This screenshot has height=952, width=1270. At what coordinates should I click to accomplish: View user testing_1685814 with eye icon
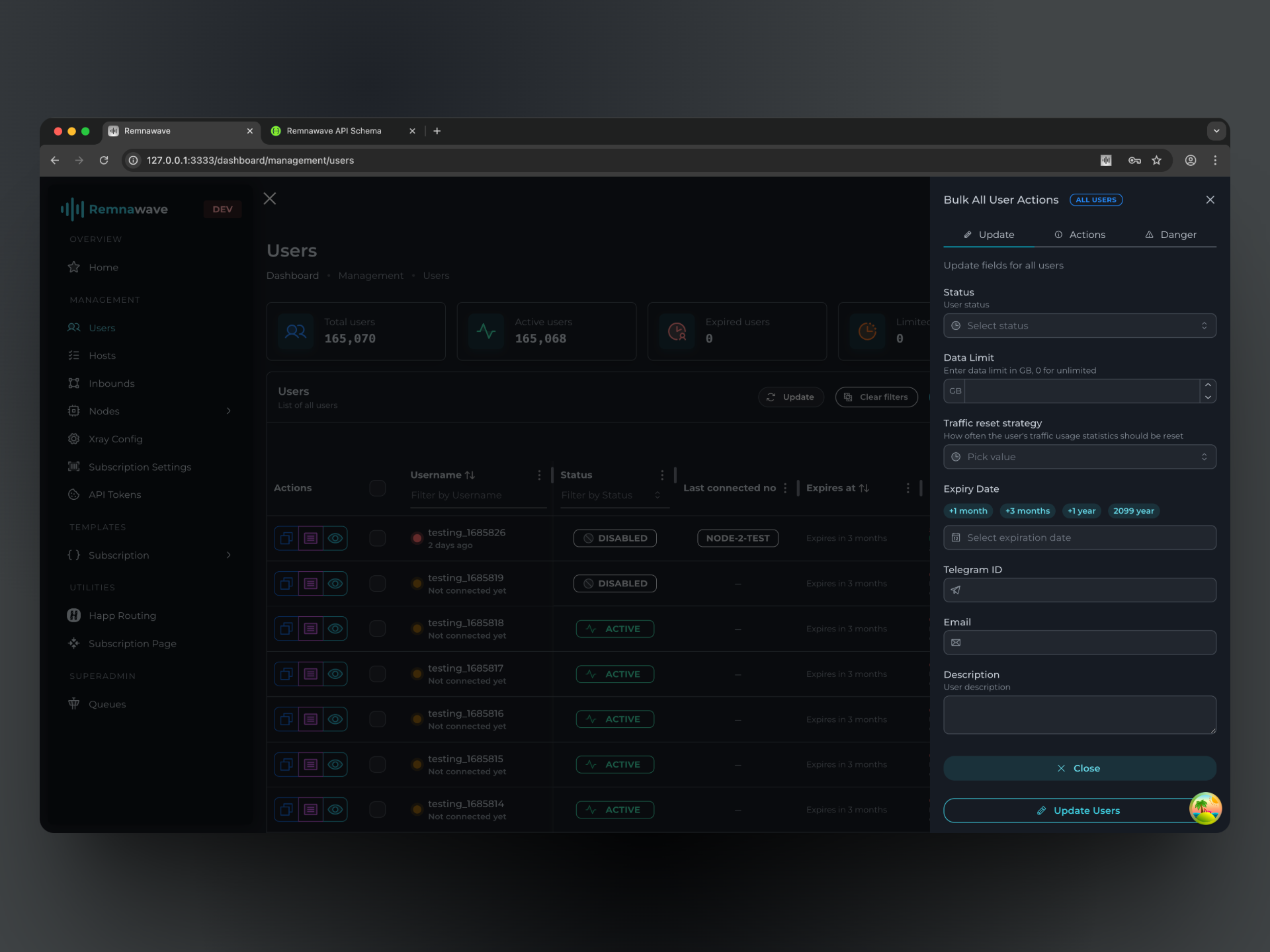coord(335,809)
